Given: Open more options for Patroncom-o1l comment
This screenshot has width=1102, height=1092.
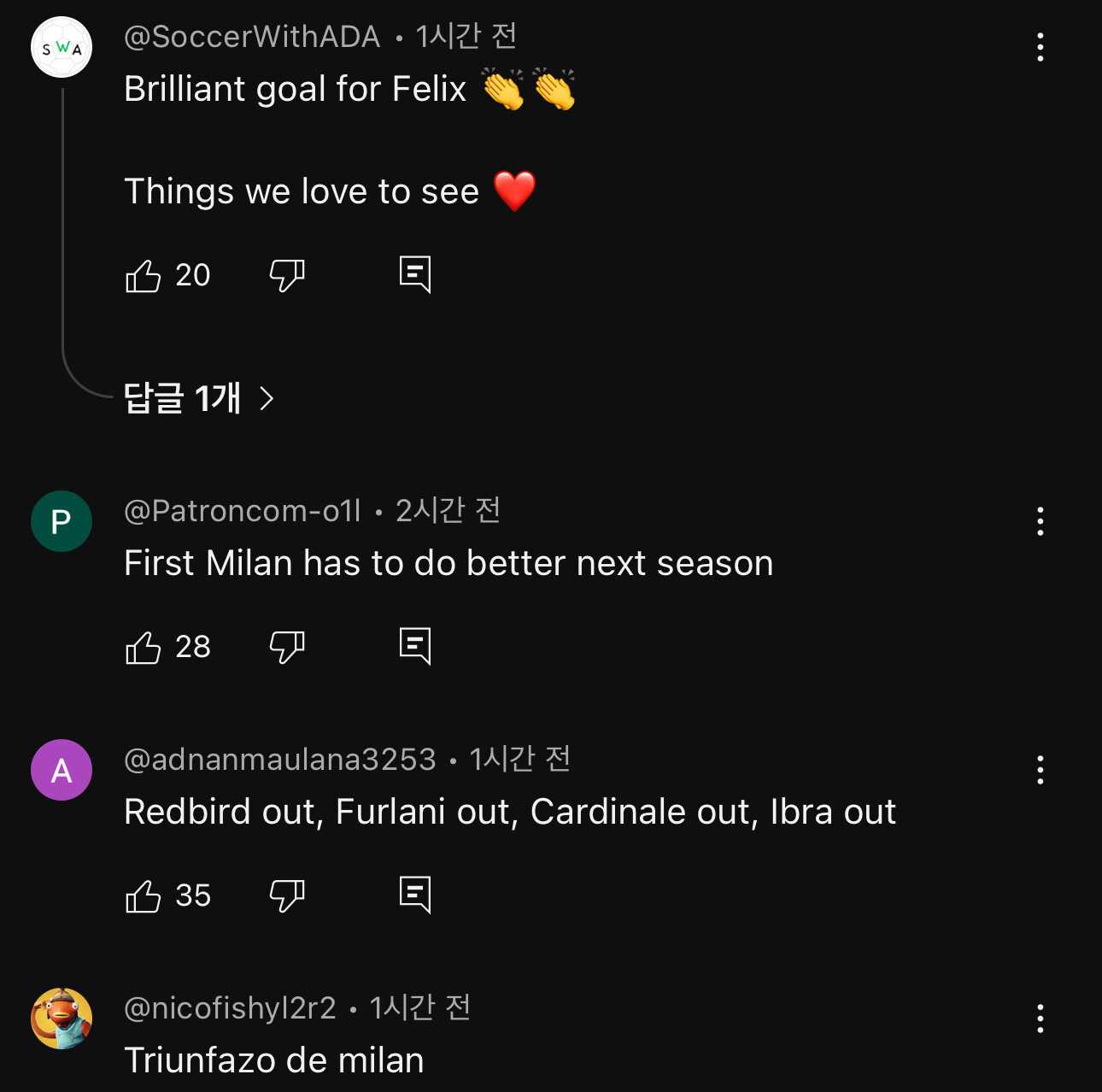Looking at the screenshot, I should point(1040,521).
